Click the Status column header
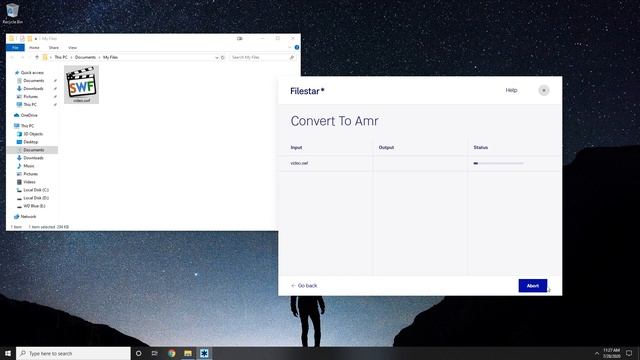This screenshot has width=640, height=360. coord(480,147)
